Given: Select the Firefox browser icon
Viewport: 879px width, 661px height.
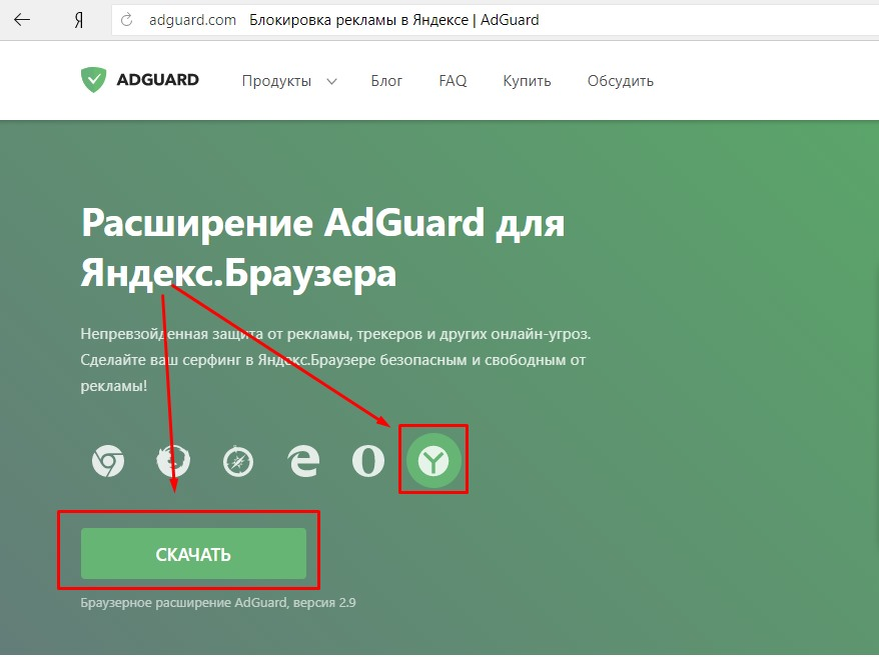Looking at the screenshot, I should [x=173, y=461].
